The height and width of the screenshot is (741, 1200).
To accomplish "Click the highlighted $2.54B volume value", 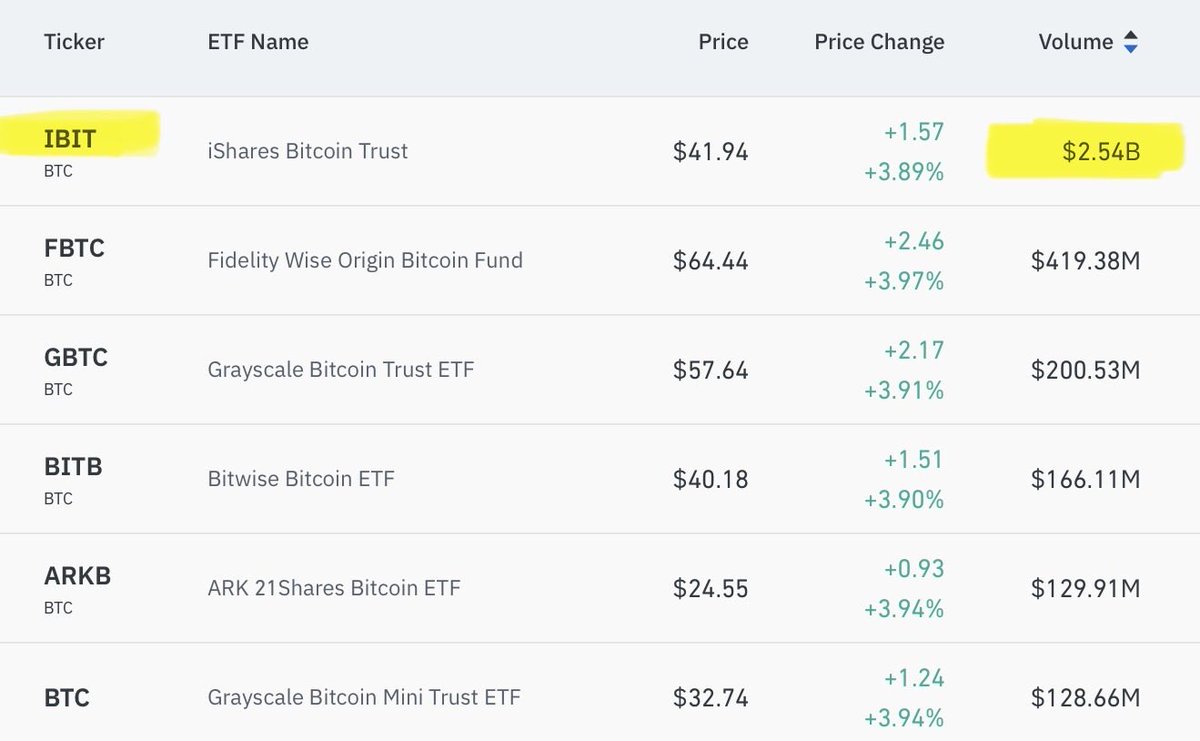I will (1101, 153).
